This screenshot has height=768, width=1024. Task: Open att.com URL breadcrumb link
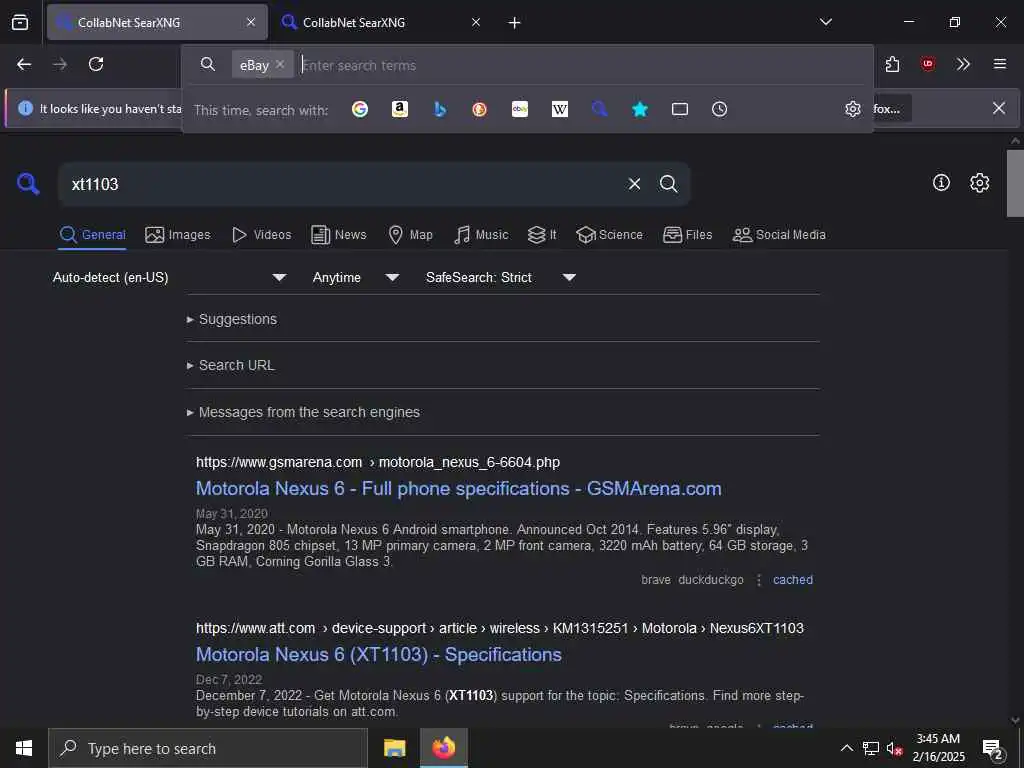500,628
